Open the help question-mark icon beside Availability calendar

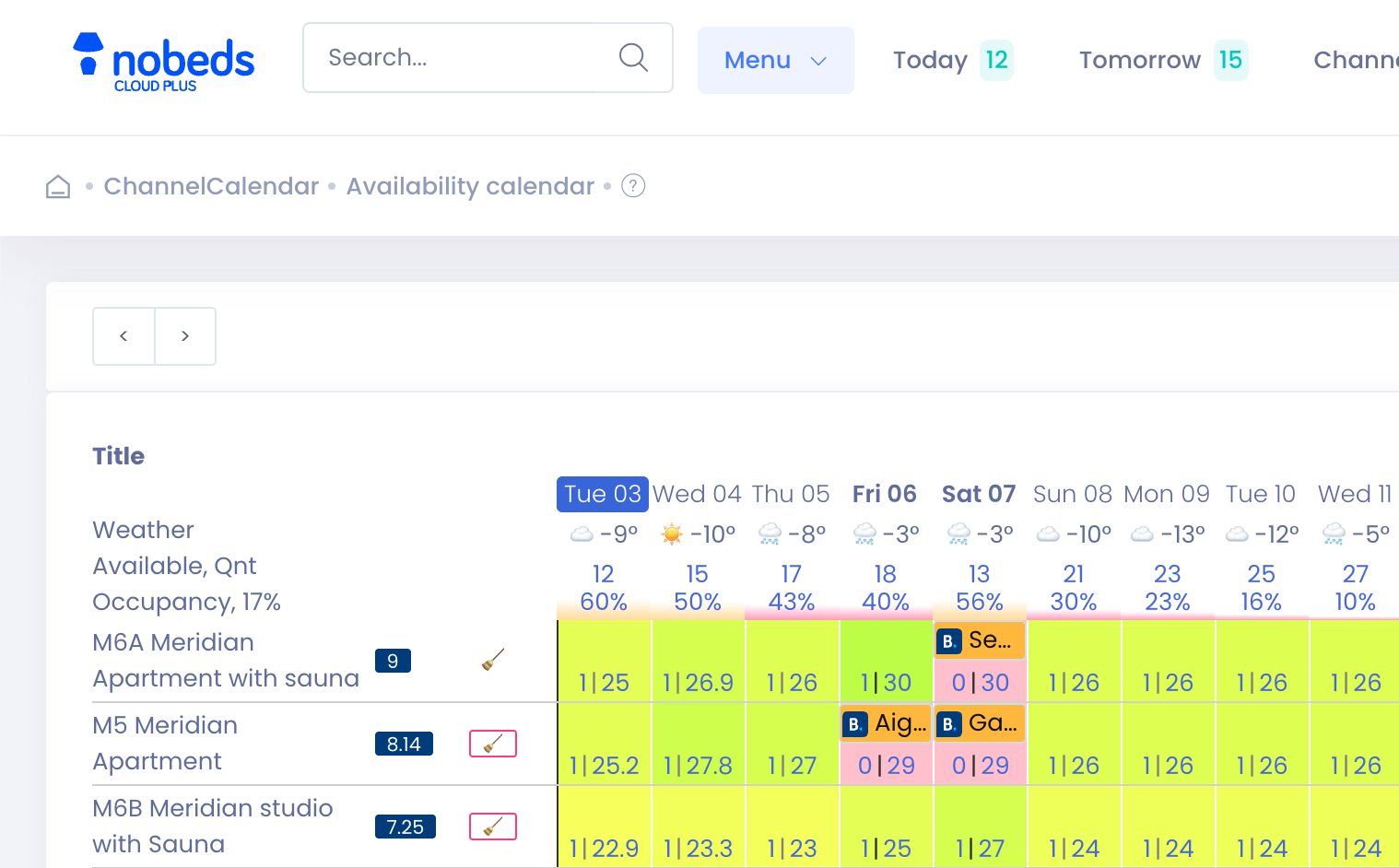point(633,185)
